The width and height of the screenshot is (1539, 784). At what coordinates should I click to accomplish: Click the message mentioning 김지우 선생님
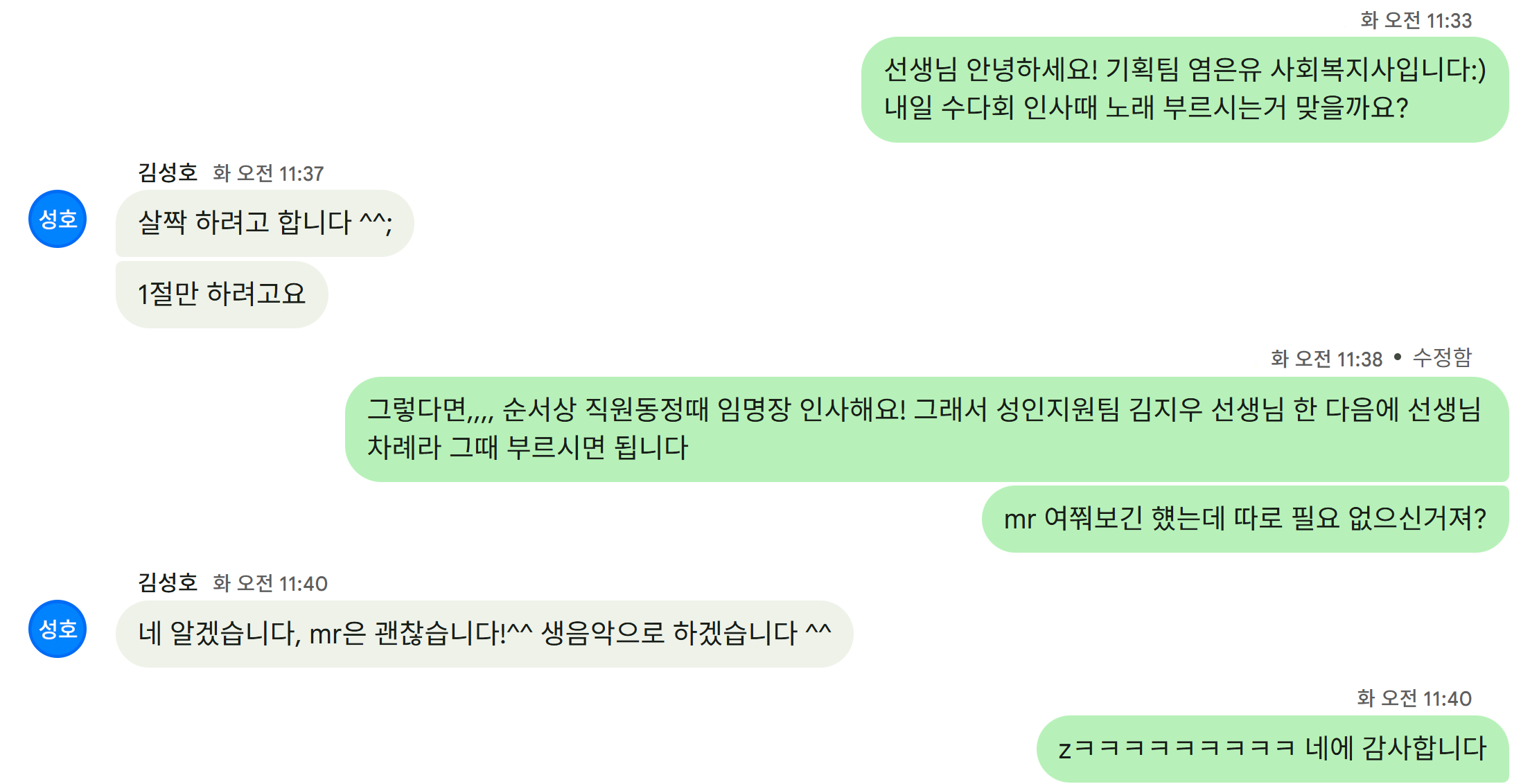pyautogui.click(x=927, y=429)
